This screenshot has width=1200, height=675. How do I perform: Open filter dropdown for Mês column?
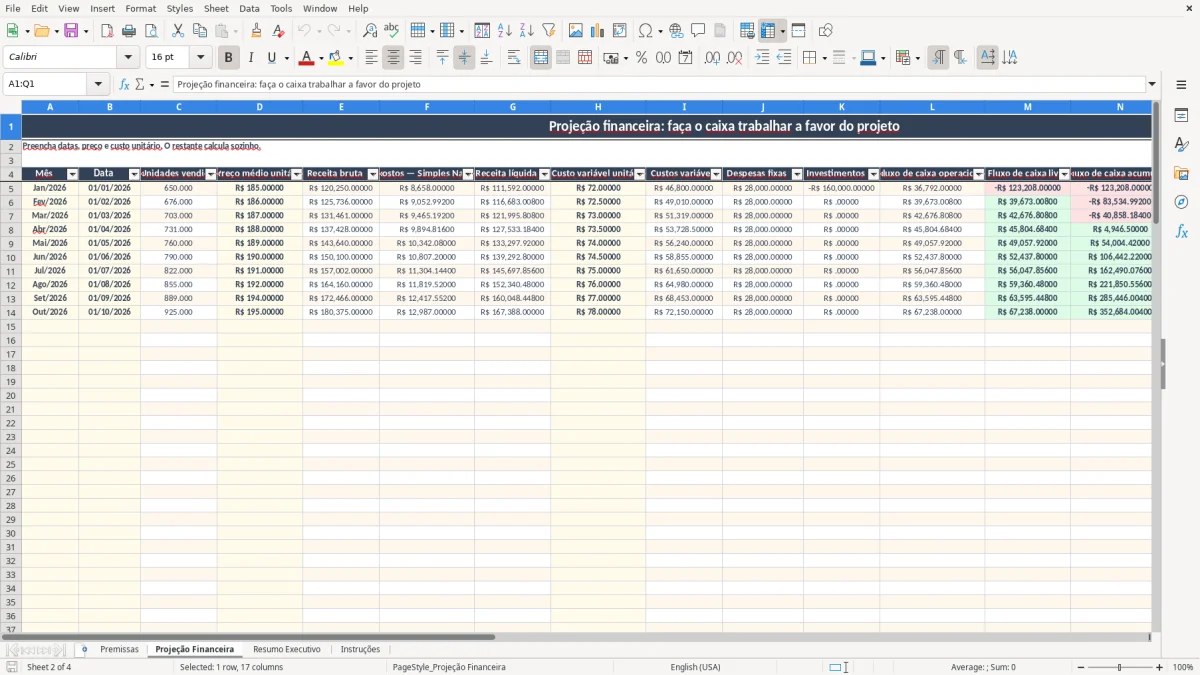coord(72,174)
